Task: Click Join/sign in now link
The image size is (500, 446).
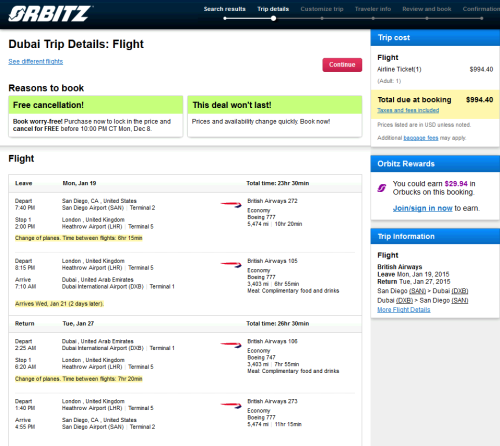Action: [422, 208]
